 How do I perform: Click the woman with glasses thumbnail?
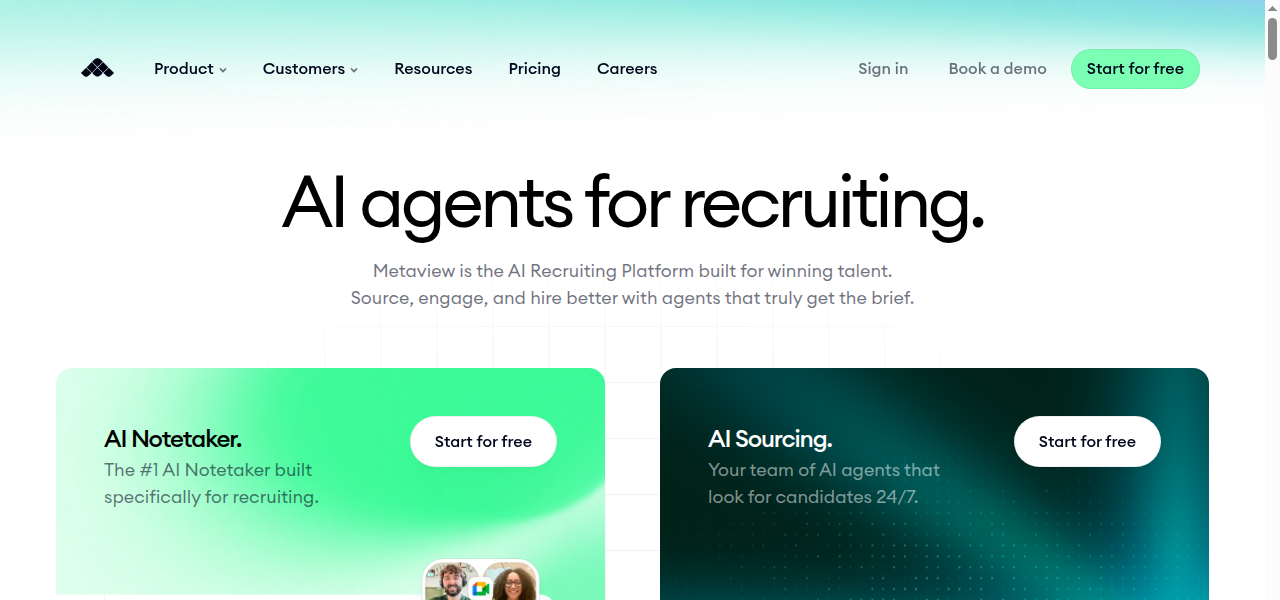(512, 582)
